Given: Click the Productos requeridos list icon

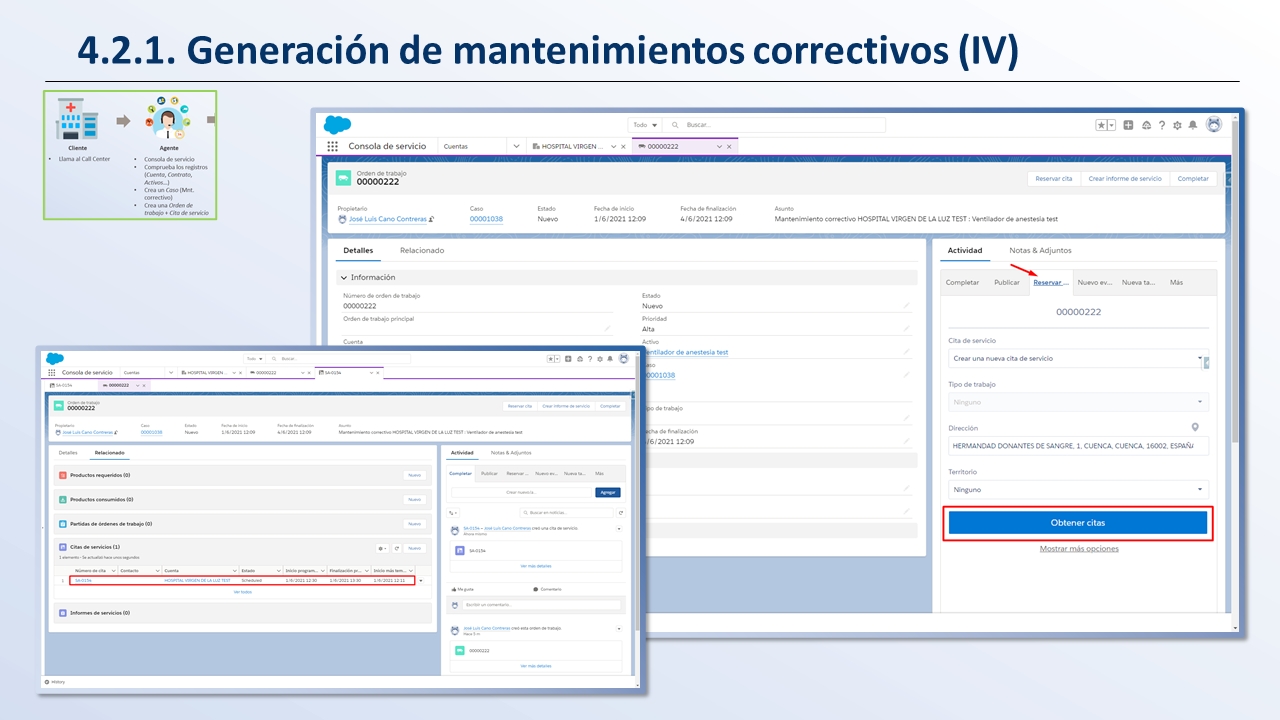Looking at the screenshot, I should tap(63, 475).
